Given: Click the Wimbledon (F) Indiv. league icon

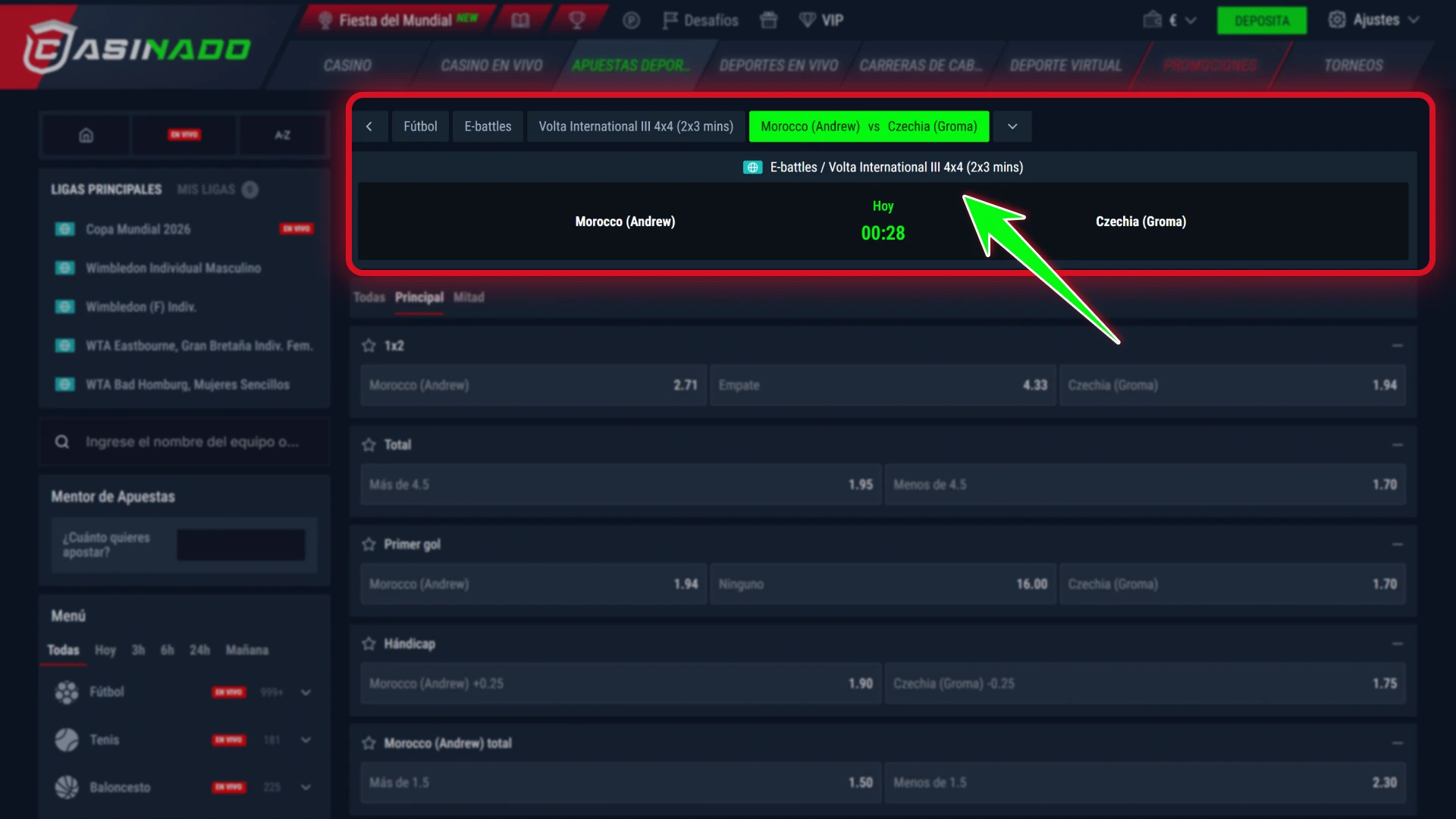Looking at the screenshot, I should (65, 306).
